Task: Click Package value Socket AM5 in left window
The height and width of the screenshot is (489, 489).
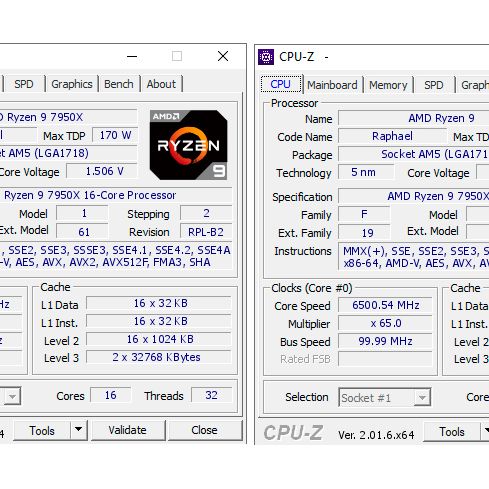Action: click(68, 153)
